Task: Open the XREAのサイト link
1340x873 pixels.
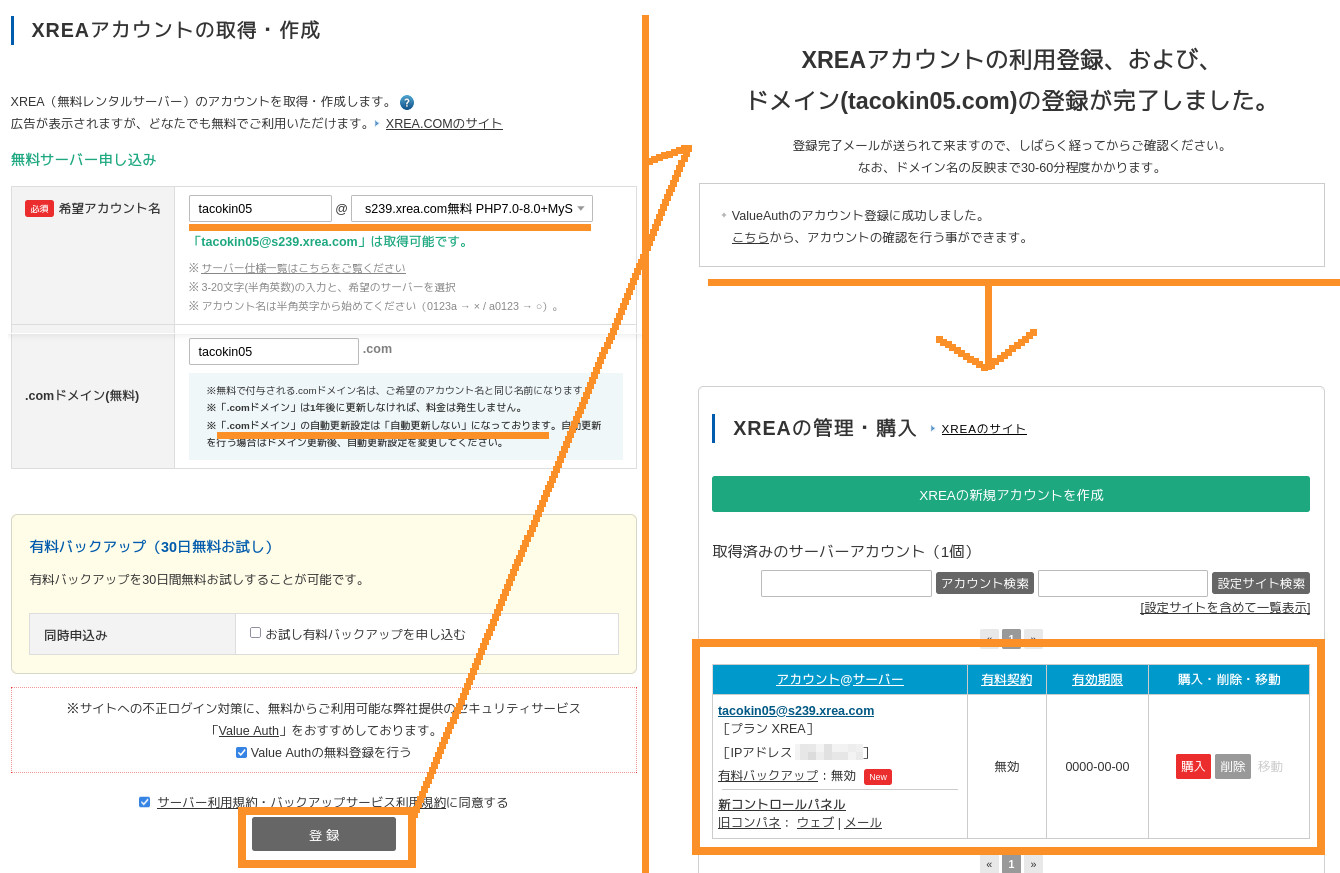Action: [x=984, y=428]
